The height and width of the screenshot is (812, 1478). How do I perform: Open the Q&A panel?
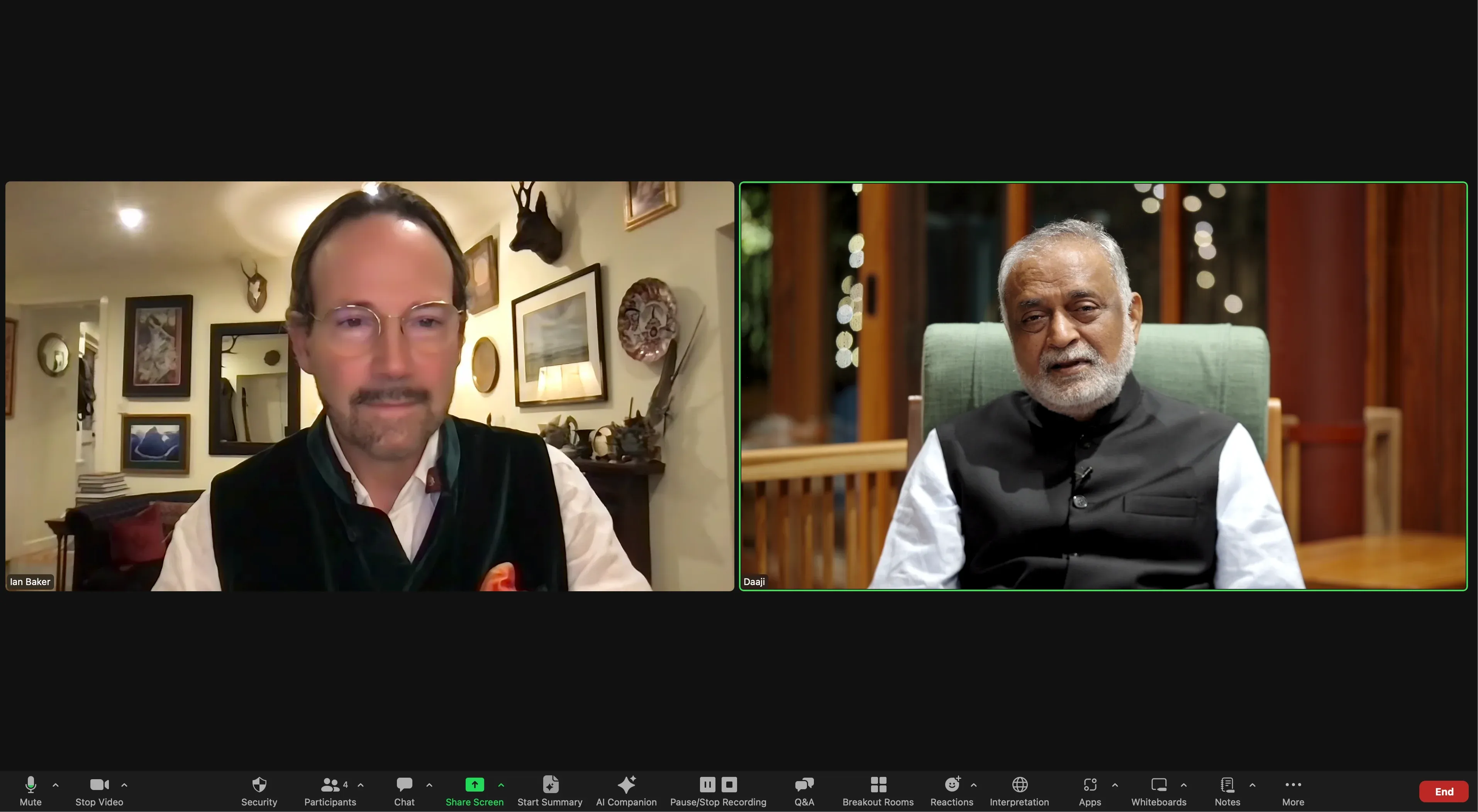pyautogui.click(x=804, y=791)
